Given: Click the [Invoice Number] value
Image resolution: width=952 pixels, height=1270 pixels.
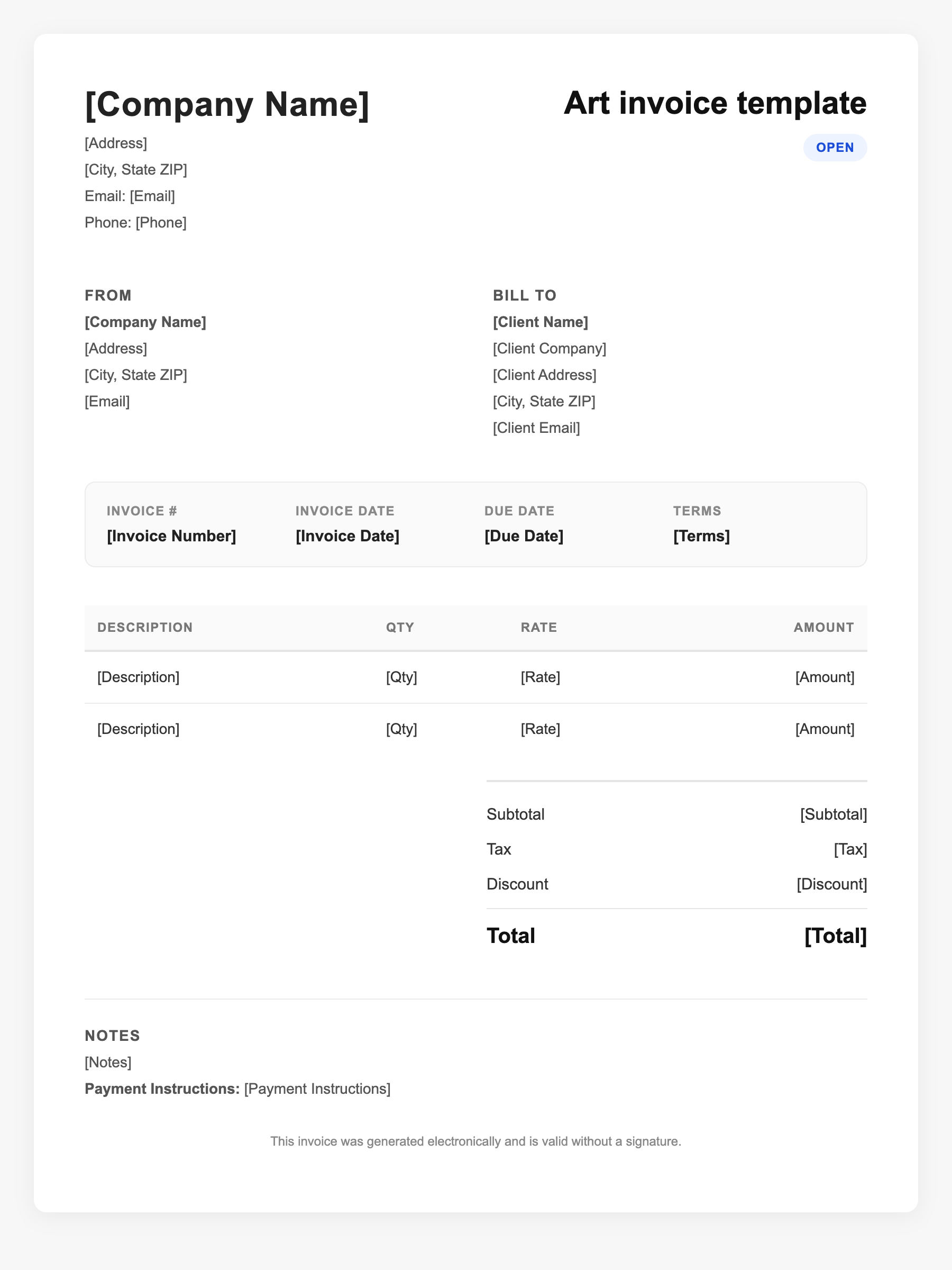Looking at the screenshot, I should pos(171,536).
